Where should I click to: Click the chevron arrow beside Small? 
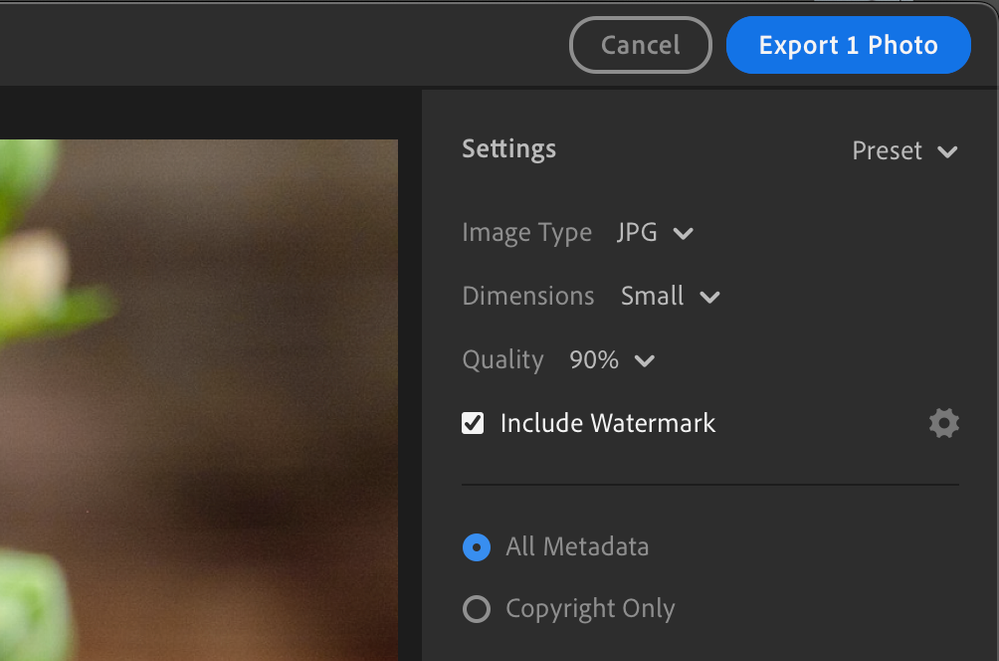coord(710,298)
